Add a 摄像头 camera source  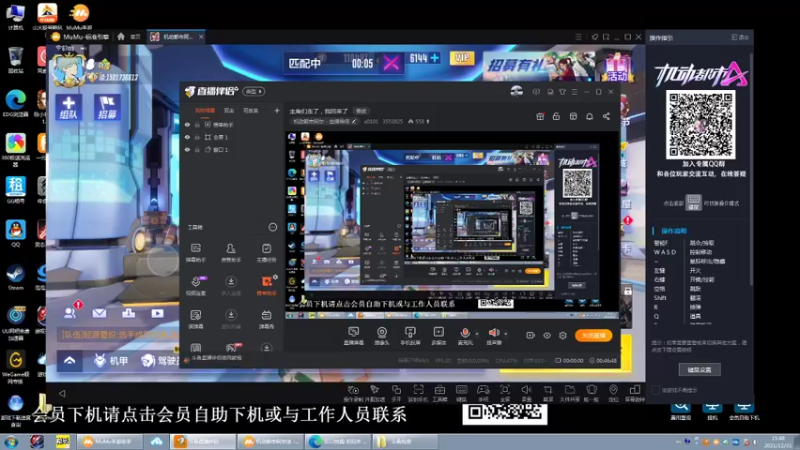tap(382, 335)
